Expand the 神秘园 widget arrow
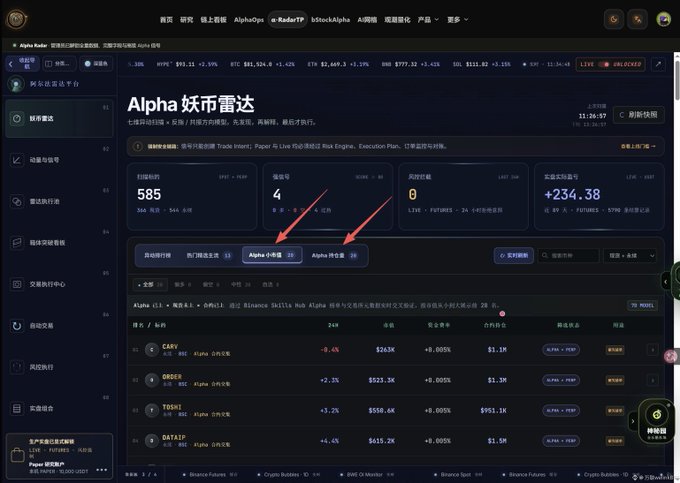This screenshot has width=680, height=483. pyautogui.click(x=633, y=421)
